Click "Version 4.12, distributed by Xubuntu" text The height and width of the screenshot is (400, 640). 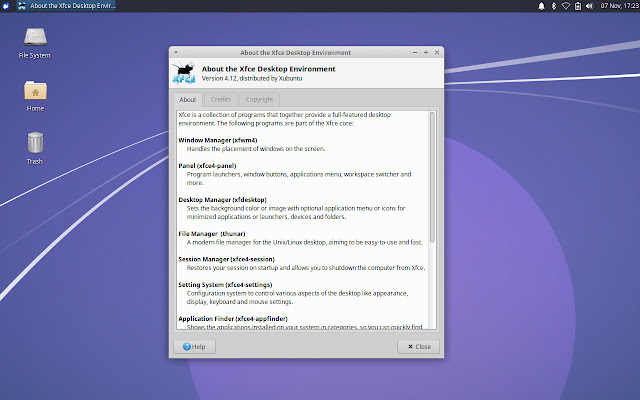tap(252, 78)
